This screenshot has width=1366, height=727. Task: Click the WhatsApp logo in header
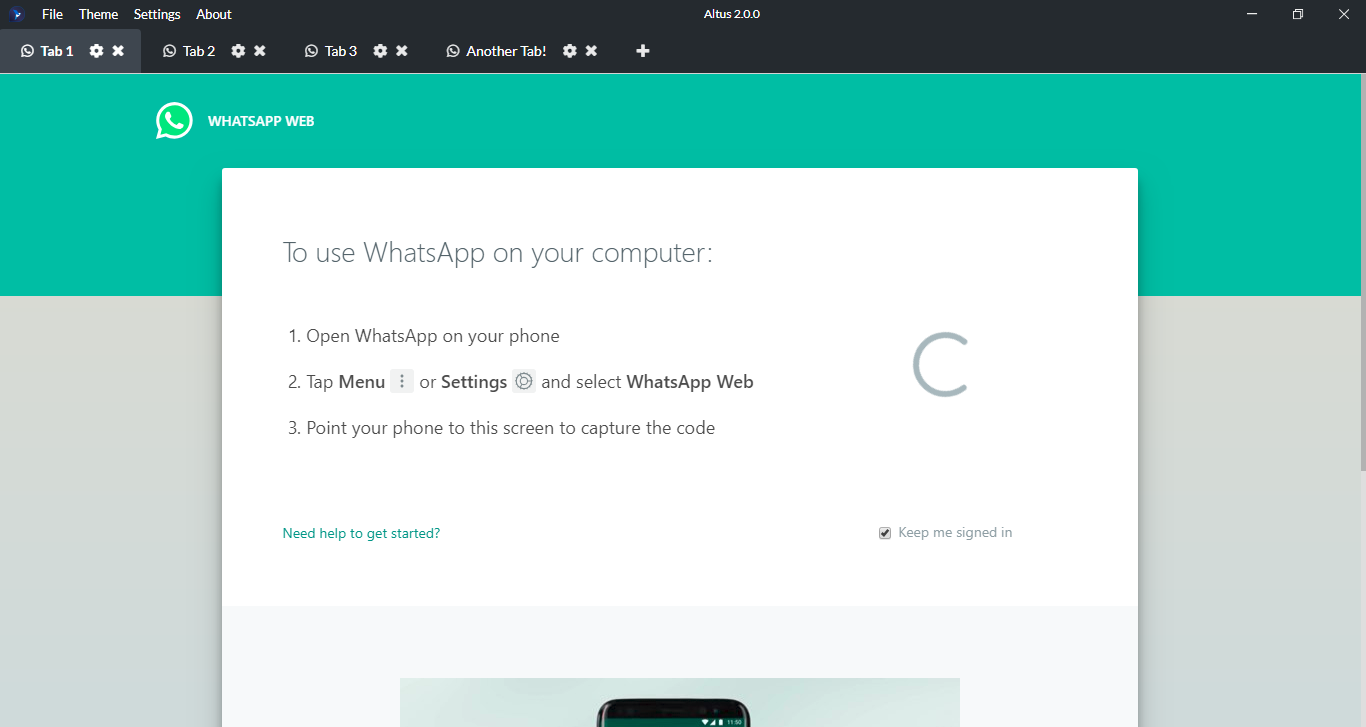[174, 121]
